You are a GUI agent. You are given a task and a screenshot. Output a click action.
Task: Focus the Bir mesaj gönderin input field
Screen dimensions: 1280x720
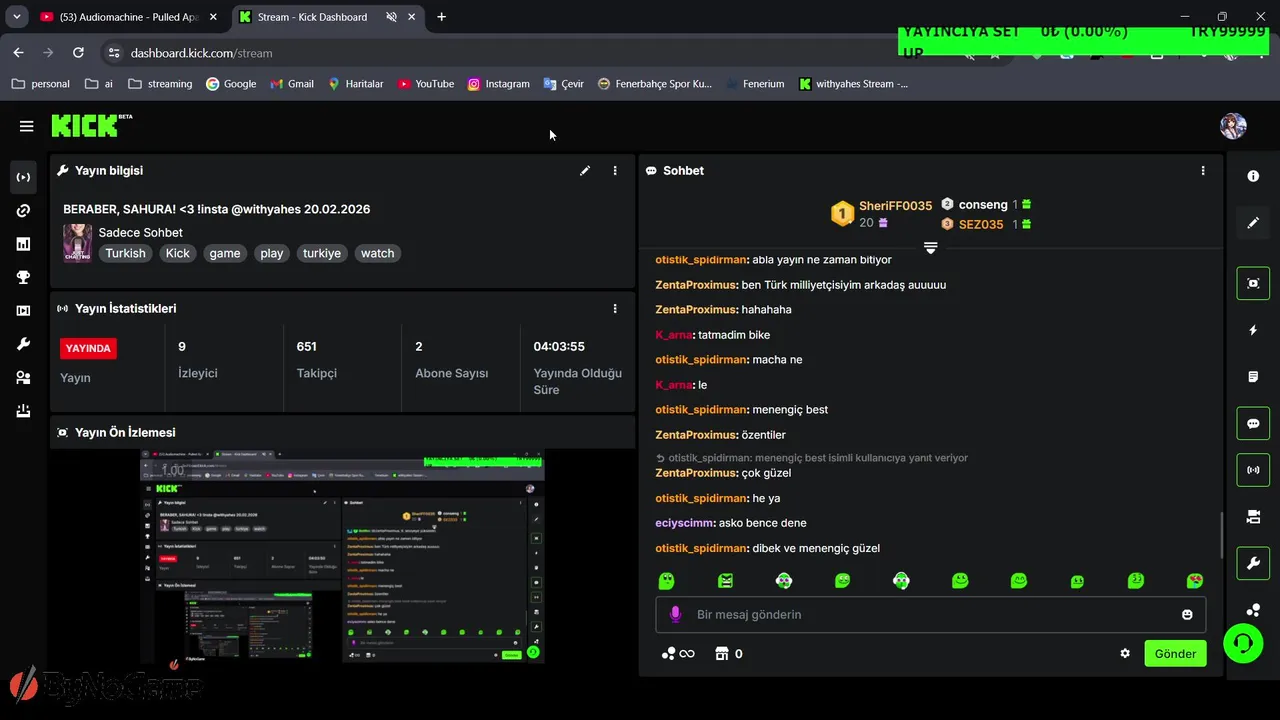point(930,615)
